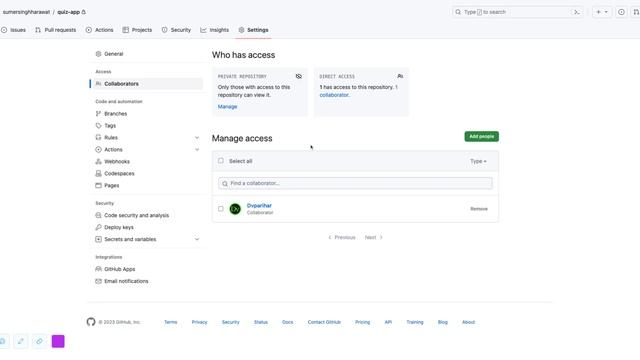Open GitHub Apps settings
640x360 pixels.
coord(120,269)
